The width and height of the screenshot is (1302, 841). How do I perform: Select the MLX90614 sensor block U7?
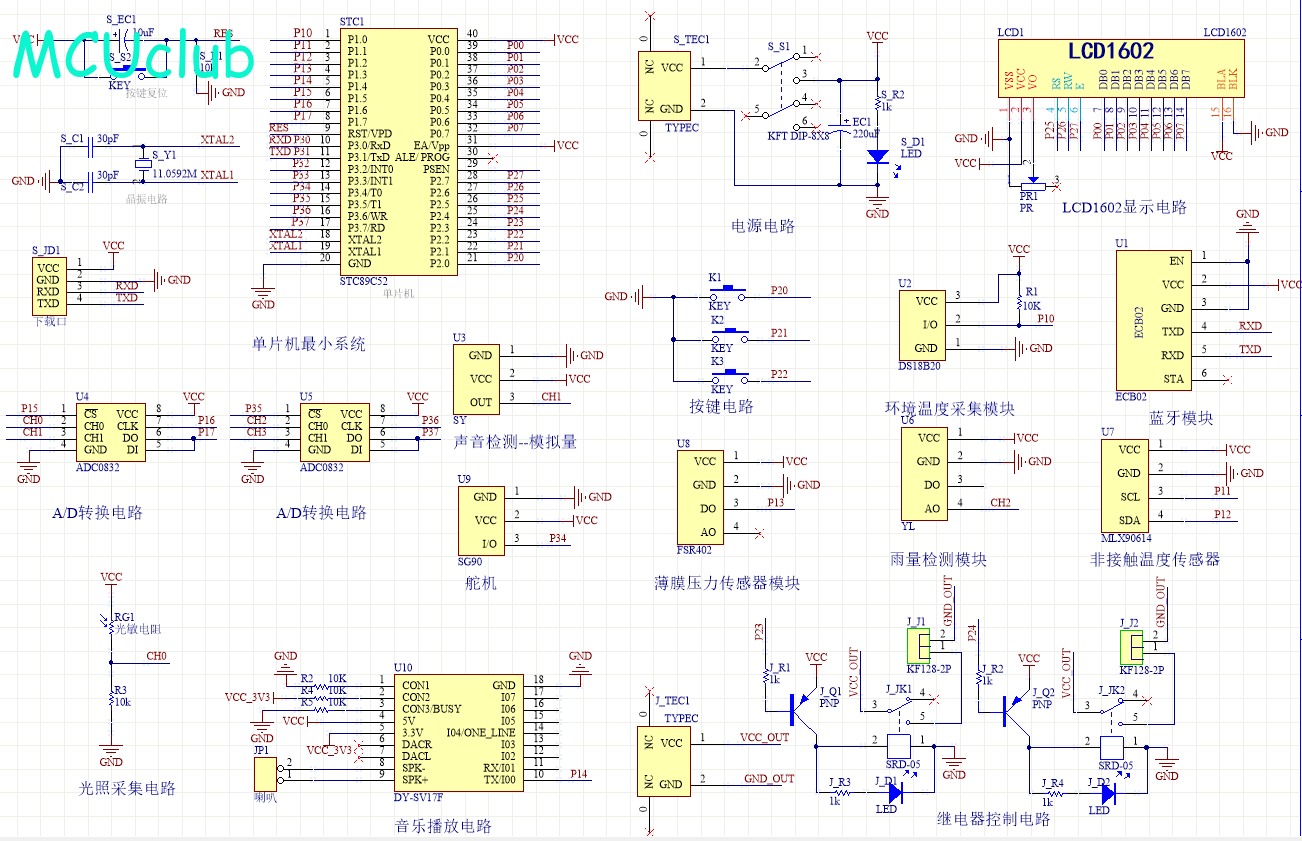pyautogui.click(x=1128, y=486)
